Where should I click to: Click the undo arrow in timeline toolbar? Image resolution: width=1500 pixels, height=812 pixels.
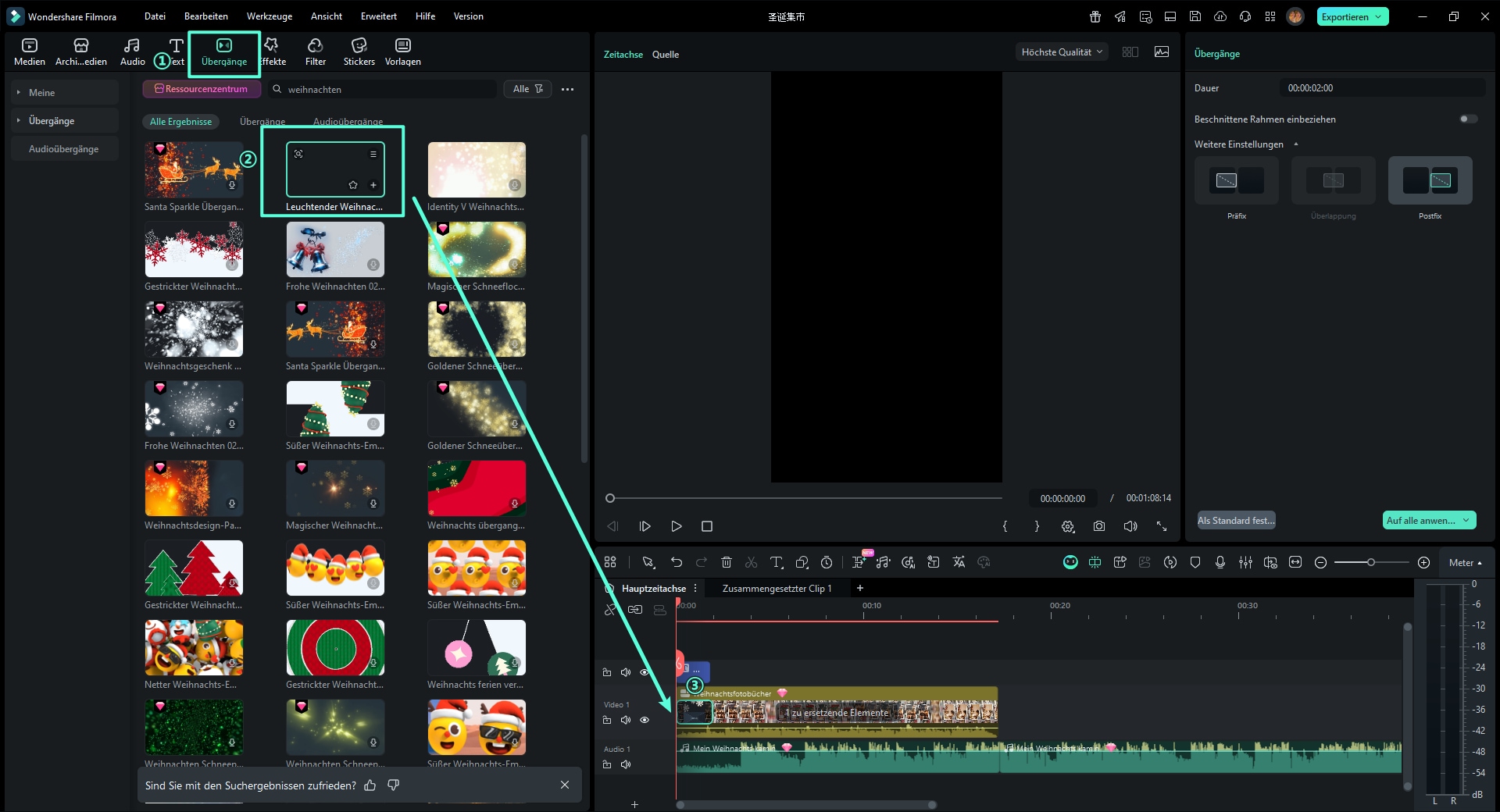pyautogui.click(x=677, y=562)
